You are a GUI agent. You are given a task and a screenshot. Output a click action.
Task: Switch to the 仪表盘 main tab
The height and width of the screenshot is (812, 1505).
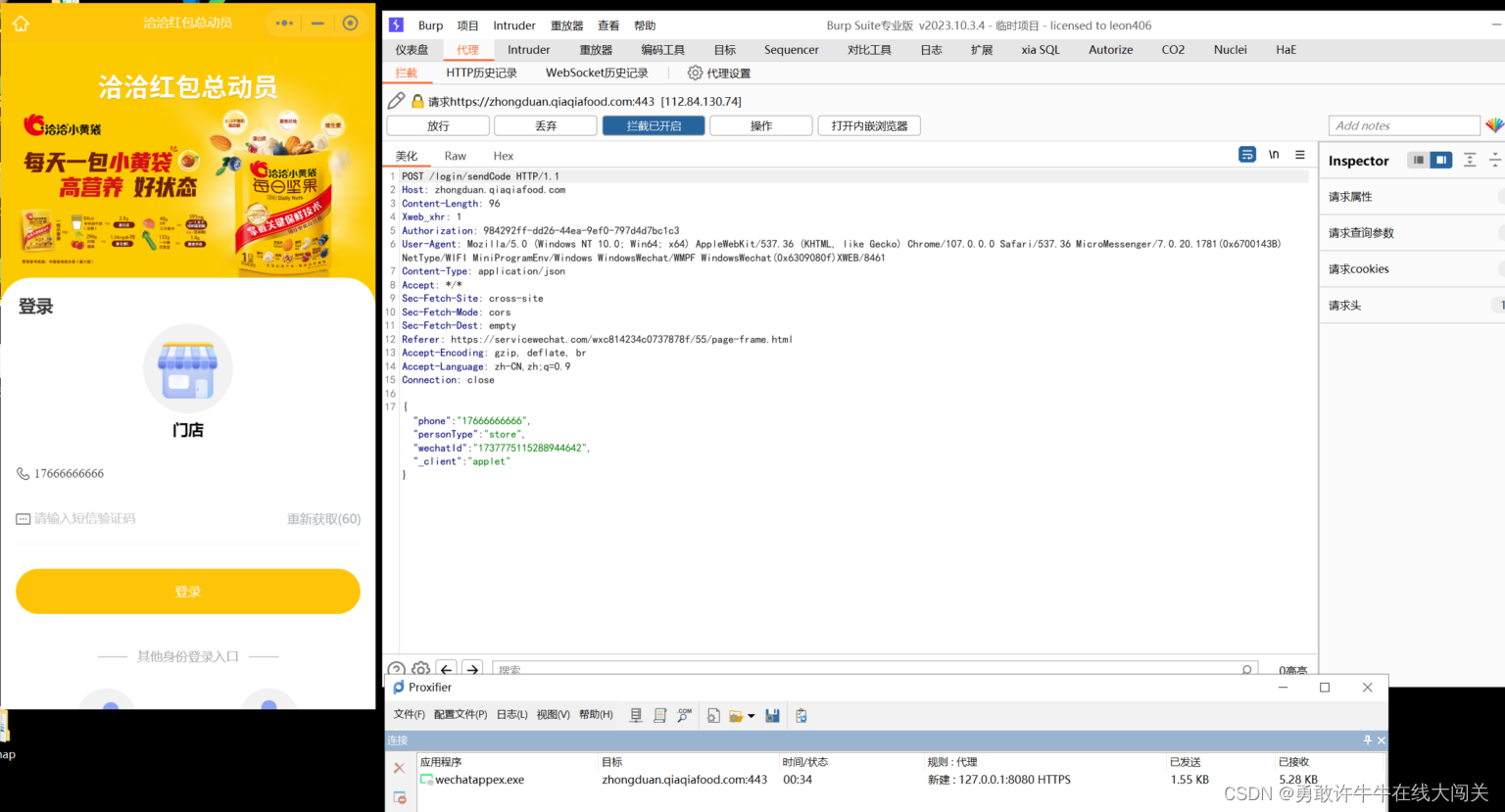(x=412, y=50)
